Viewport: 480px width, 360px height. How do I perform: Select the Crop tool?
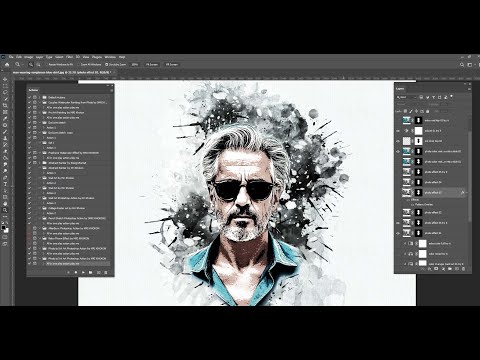tap(5, 105)
